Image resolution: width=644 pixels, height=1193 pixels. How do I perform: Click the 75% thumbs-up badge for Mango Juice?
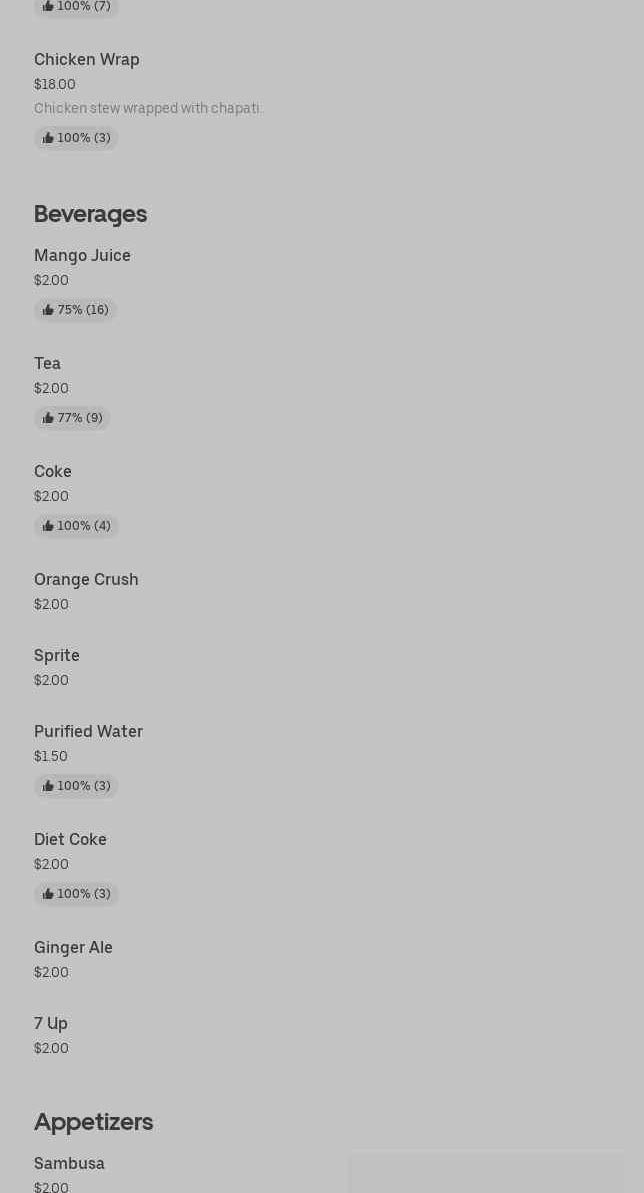pyautogui.click(x=75, y=310)
